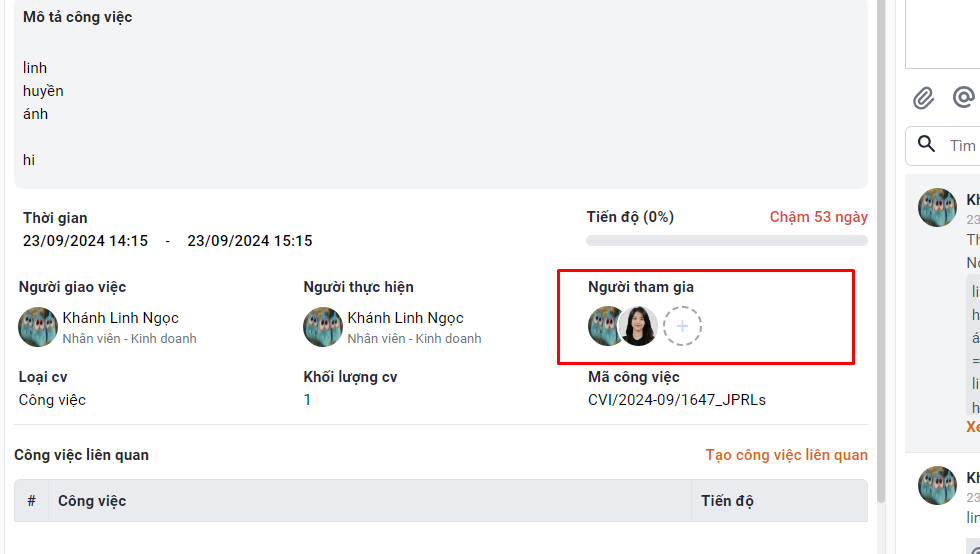Click the woman's avatar under Người tham gia
Screen dimensions: 980x554
[639, 326]
